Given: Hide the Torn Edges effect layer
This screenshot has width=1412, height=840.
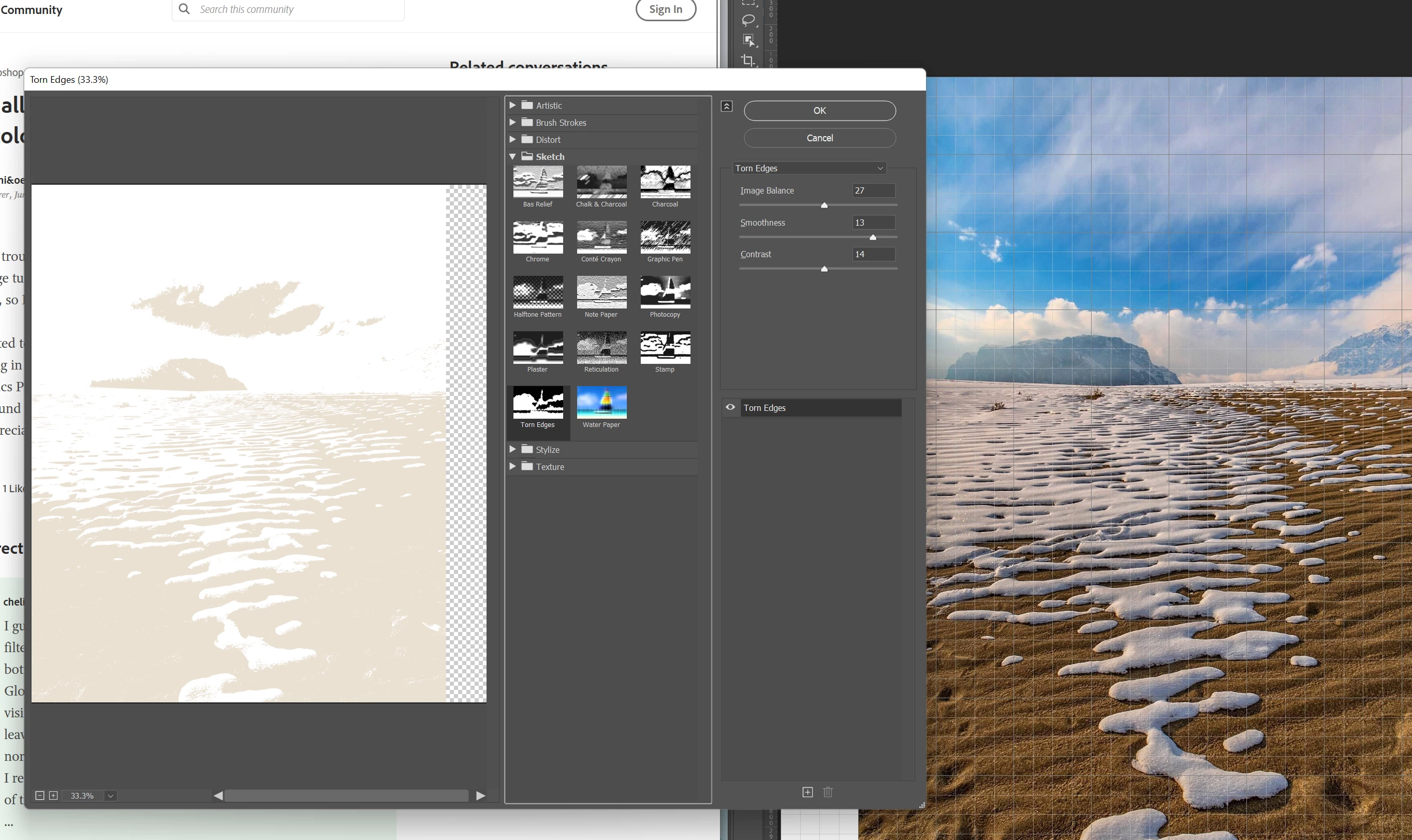Looking at the screenshot, I should pyautogui.click(x=731, y=407).
